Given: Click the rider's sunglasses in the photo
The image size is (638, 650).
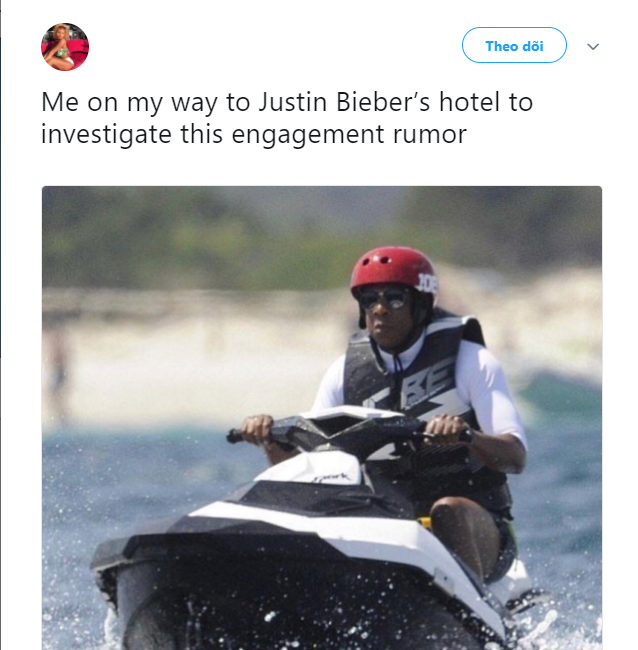Looking at the screenshot, I should click(x=383, y=298).
